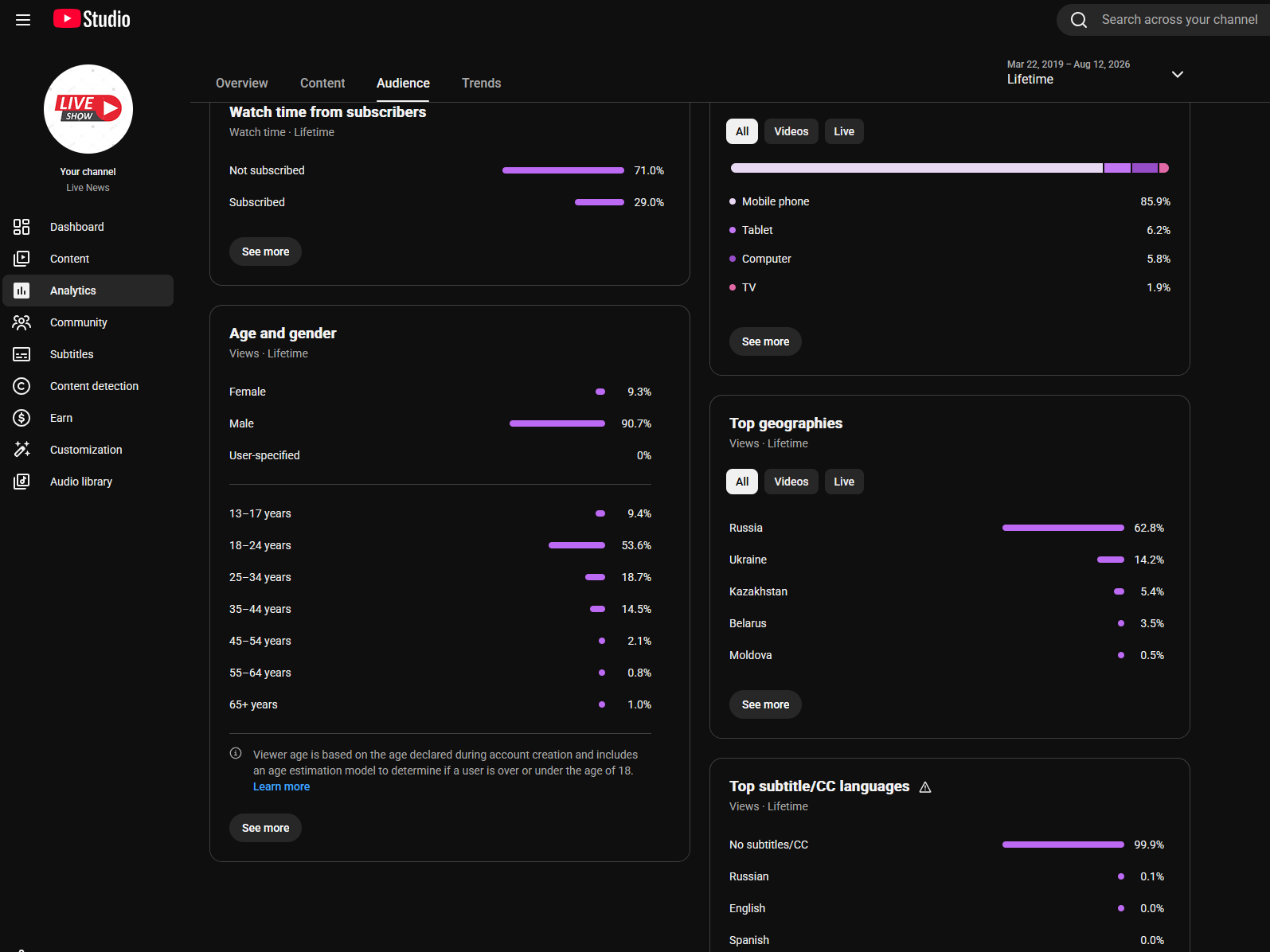
Task: Open the Audio library icon
Action: point(21,482)
